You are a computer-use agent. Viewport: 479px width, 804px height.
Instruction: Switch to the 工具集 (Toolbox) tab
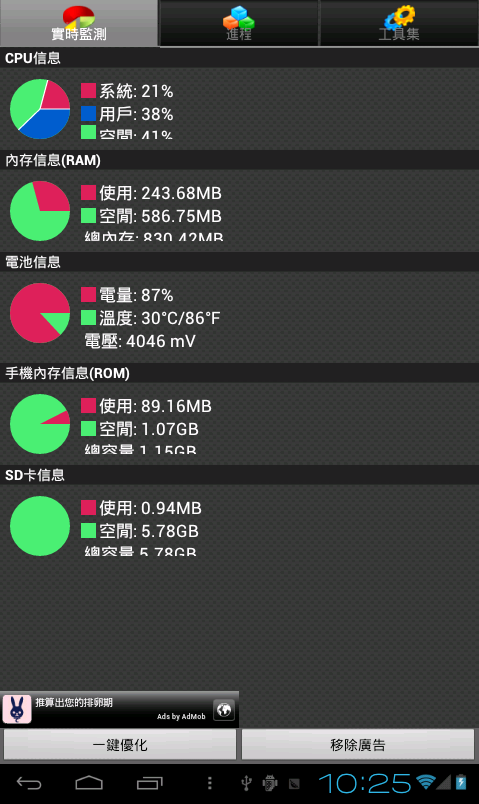click(399, 23)
